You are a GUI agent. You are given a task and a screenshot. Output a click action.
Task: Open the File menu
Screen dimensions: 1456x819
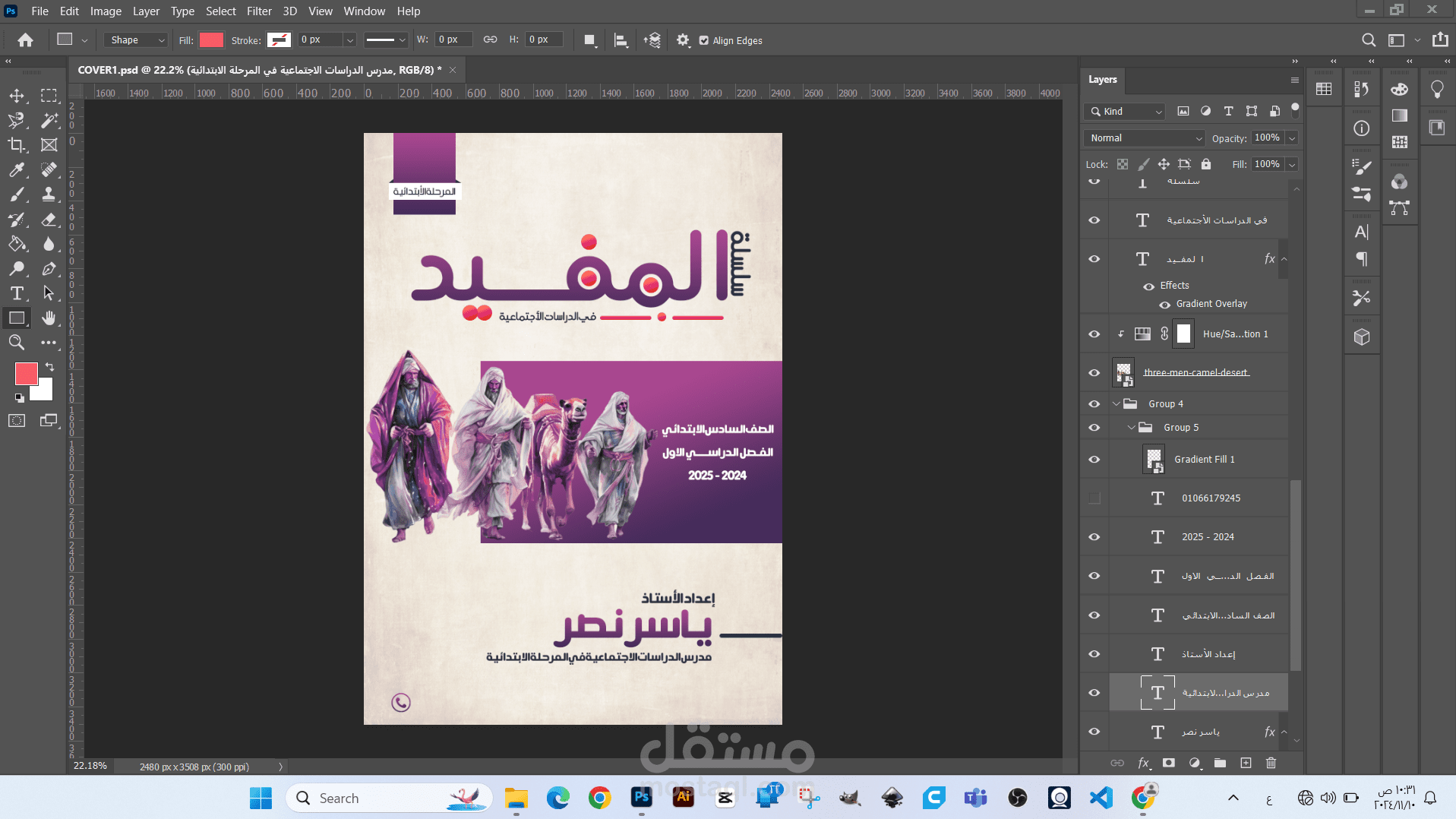39,11
